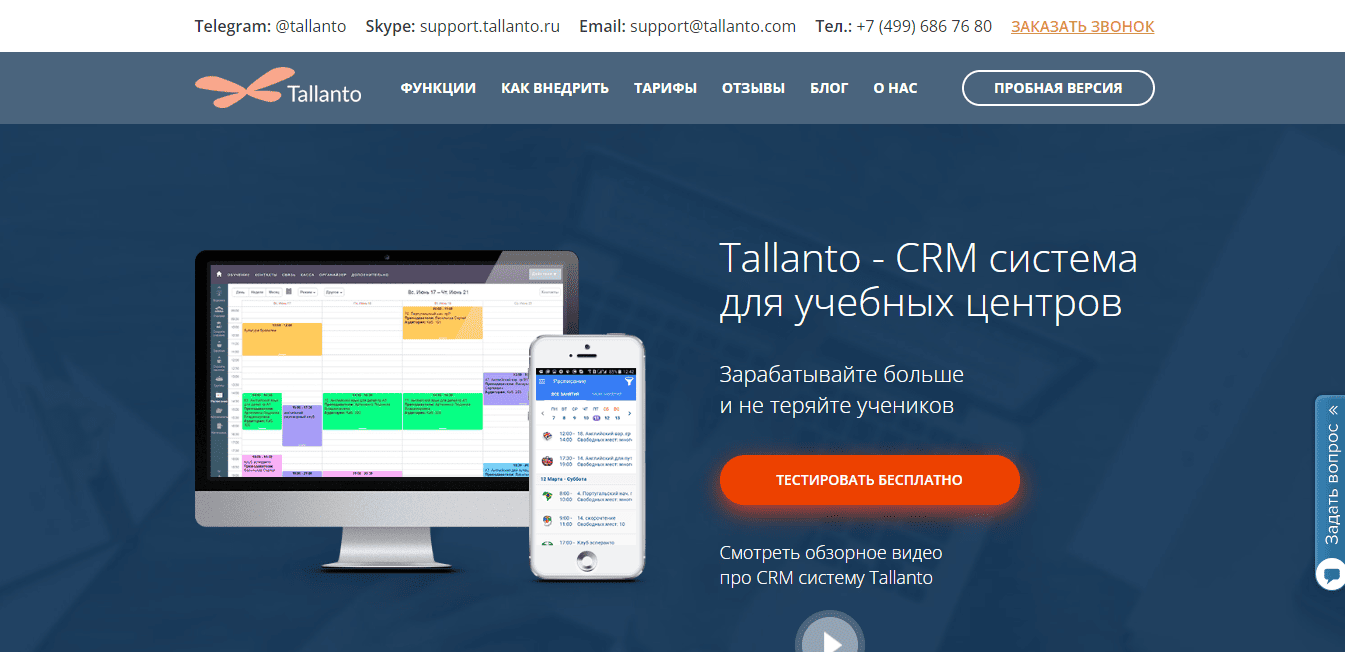Click the Skype contact support.tallanto.ru
This screenshot has width=1345, height=652.
(490, 27)
